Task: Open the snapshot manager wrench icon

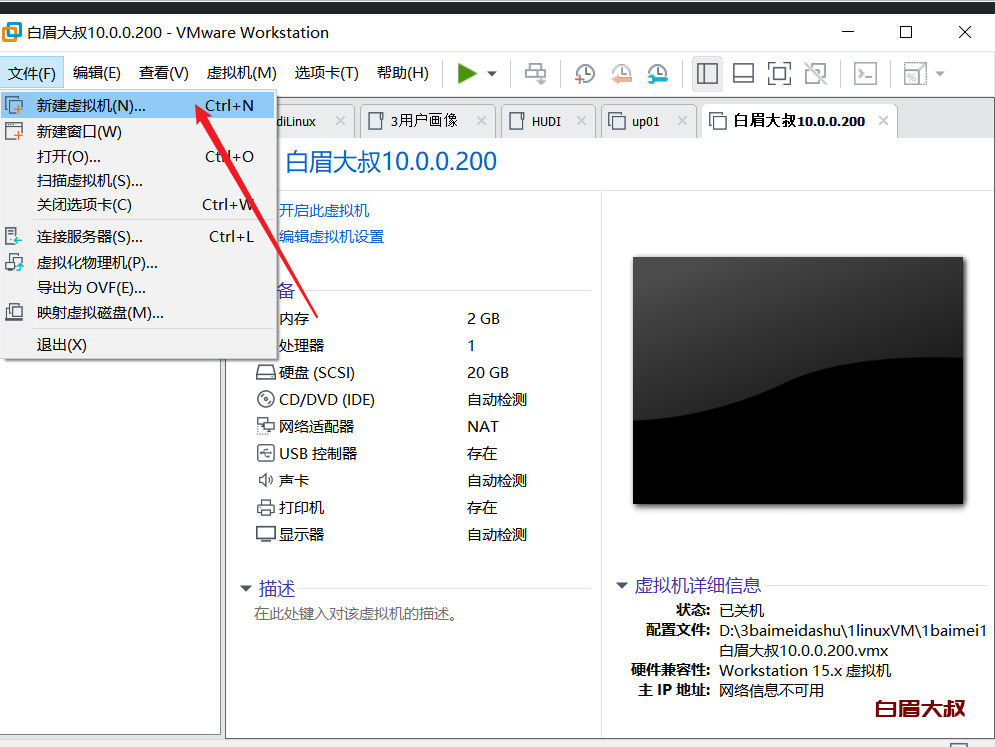Action: click(x=657, y=74)
